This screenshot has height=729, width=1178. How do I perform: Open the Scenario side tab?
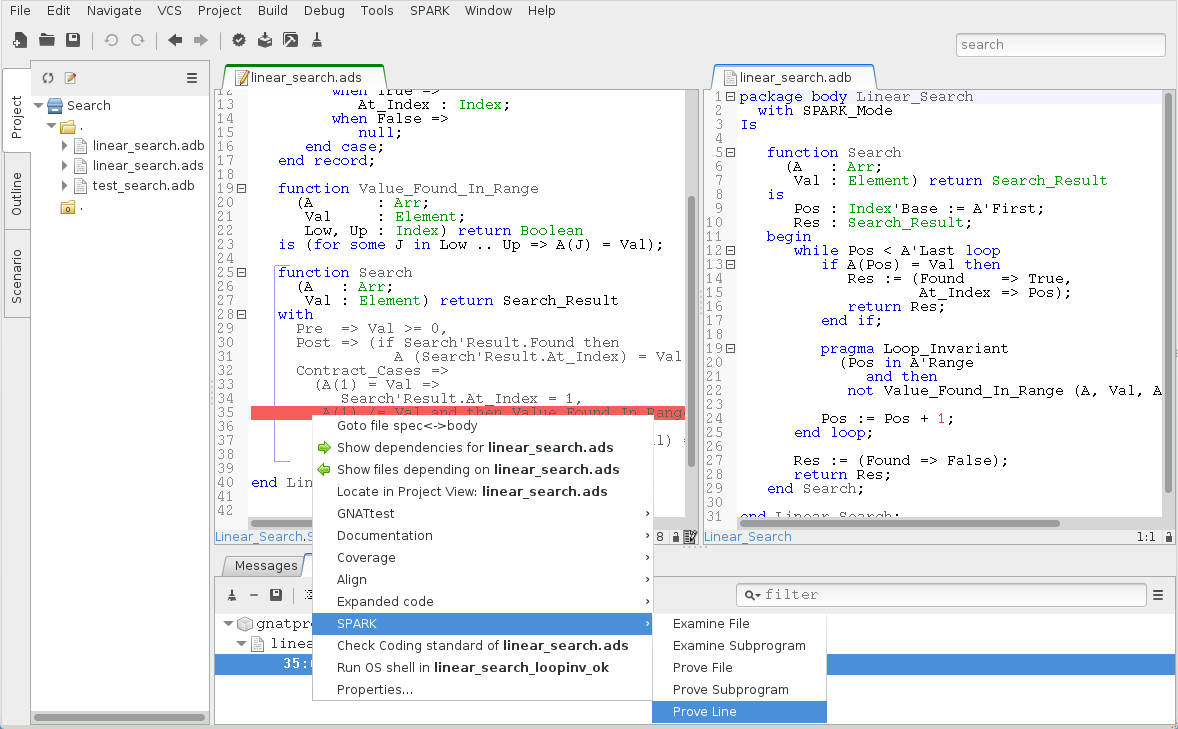click(17, 276)
